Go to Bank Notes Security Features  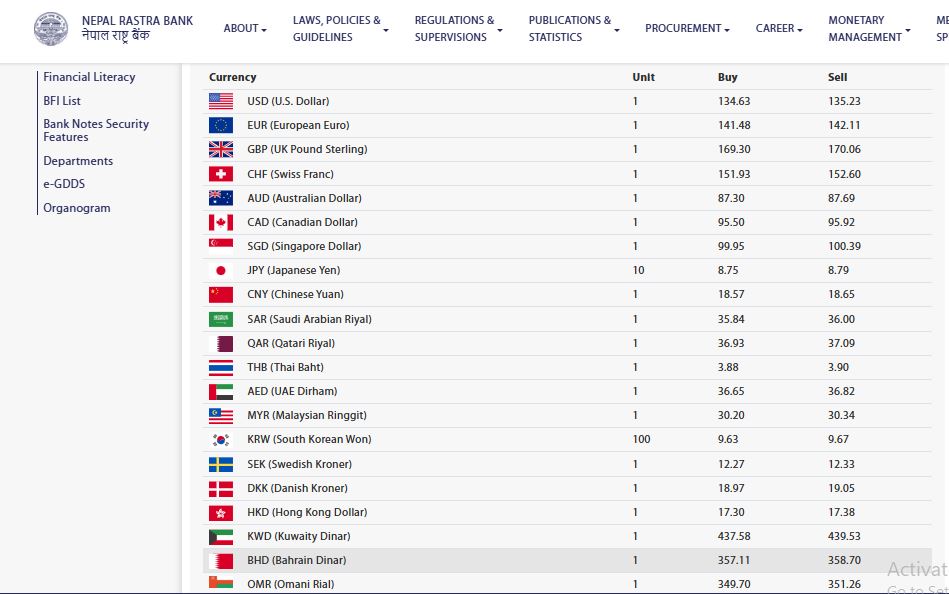96,131
